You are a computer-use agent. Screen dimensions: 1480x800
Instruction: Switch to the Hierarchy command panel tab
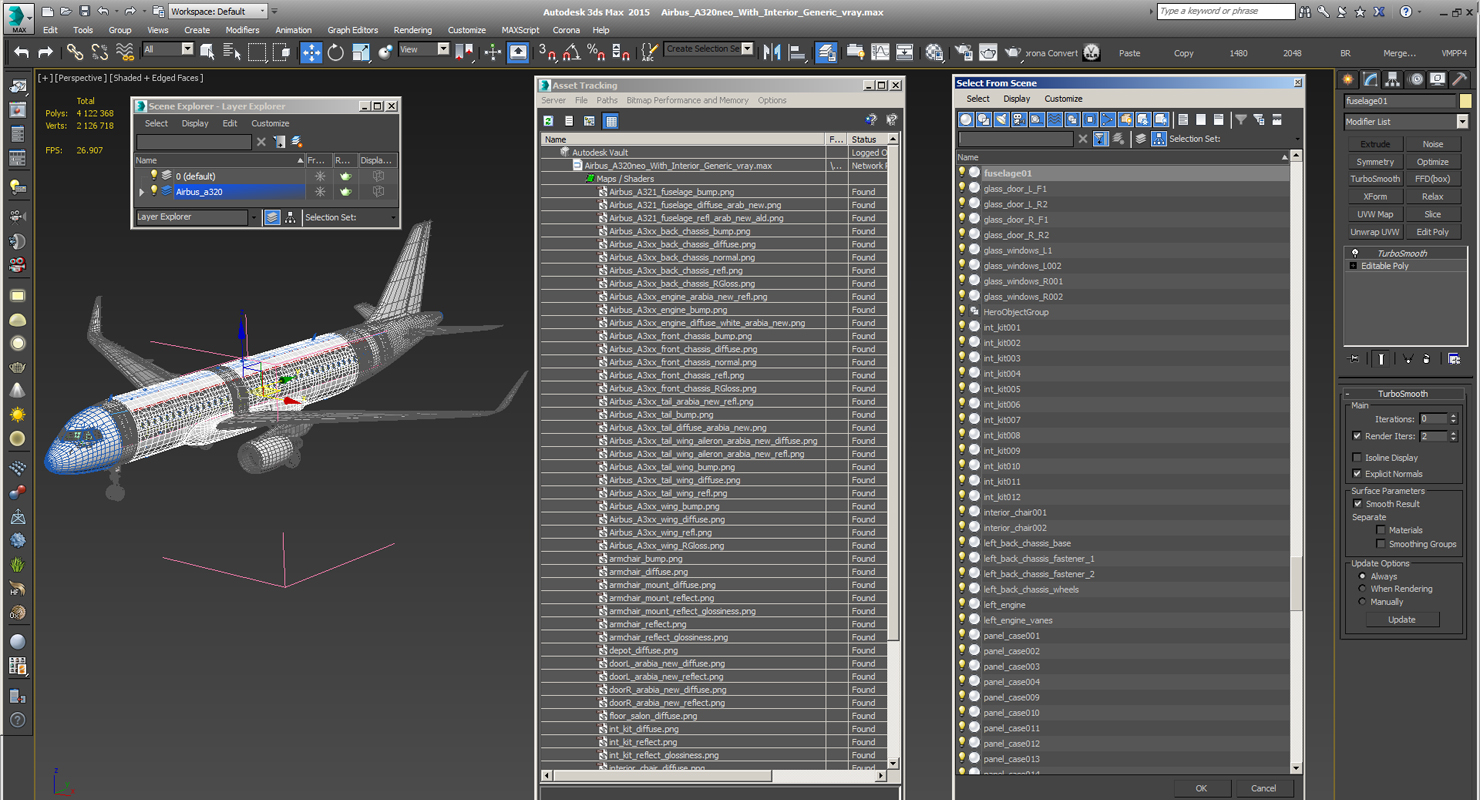(1393, 79)
